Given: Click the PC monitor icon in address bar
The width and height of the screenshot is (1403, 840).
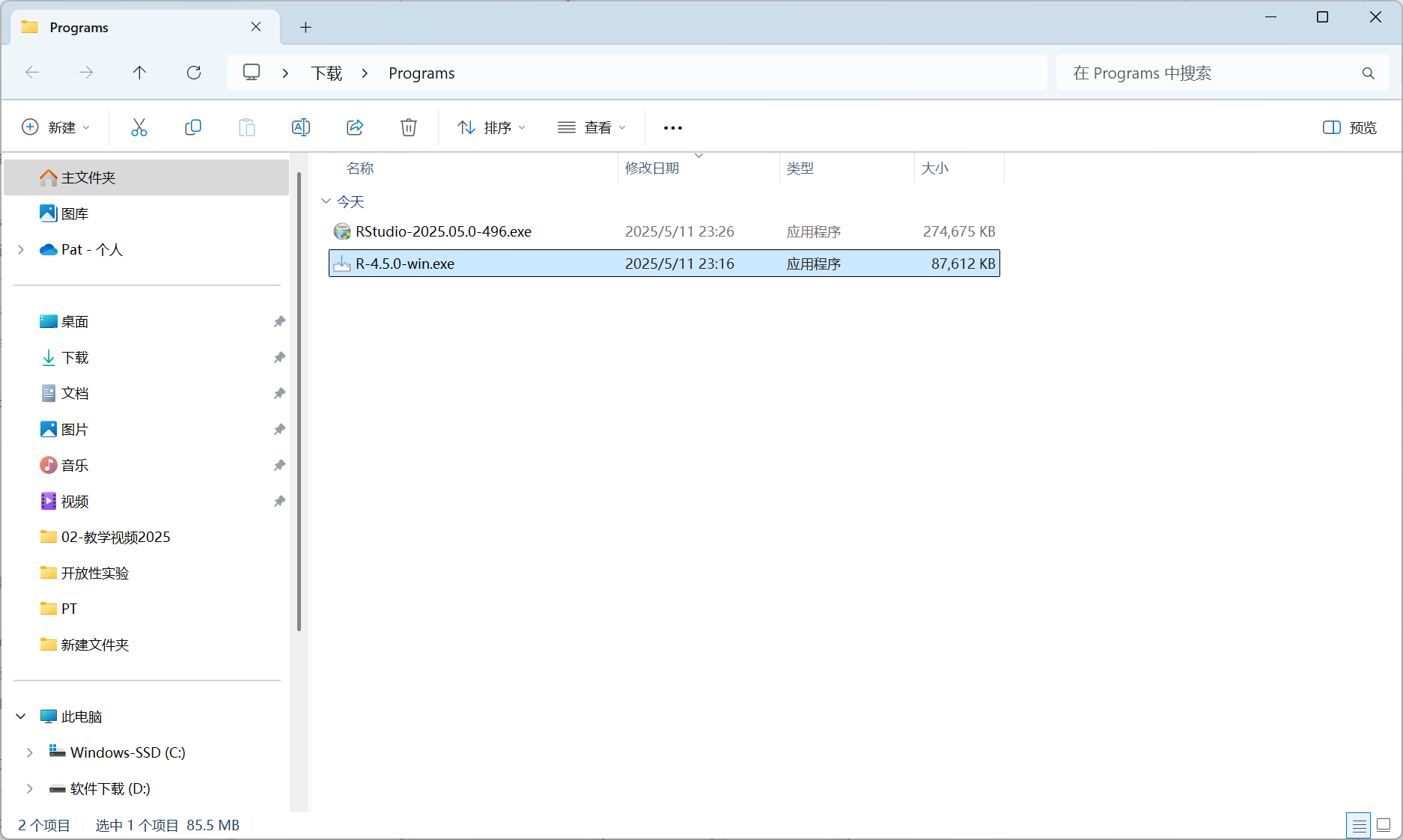Looking at the screenshot, I should [x=252, y=73].
